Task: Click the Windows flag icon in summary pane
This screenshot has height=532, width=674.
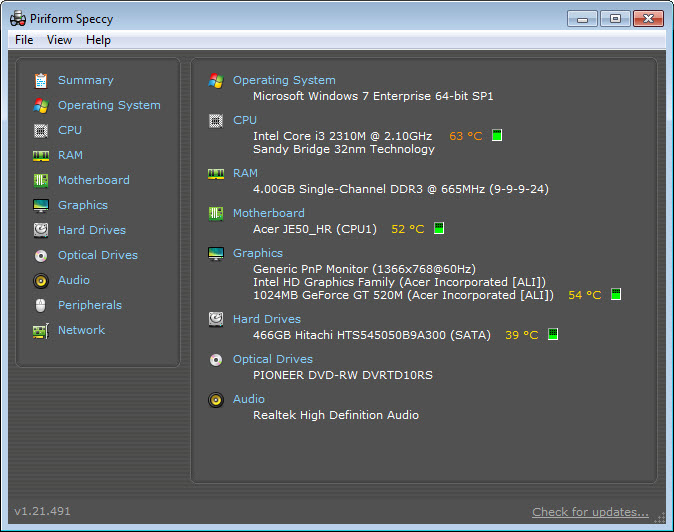Action: (216, 80)
